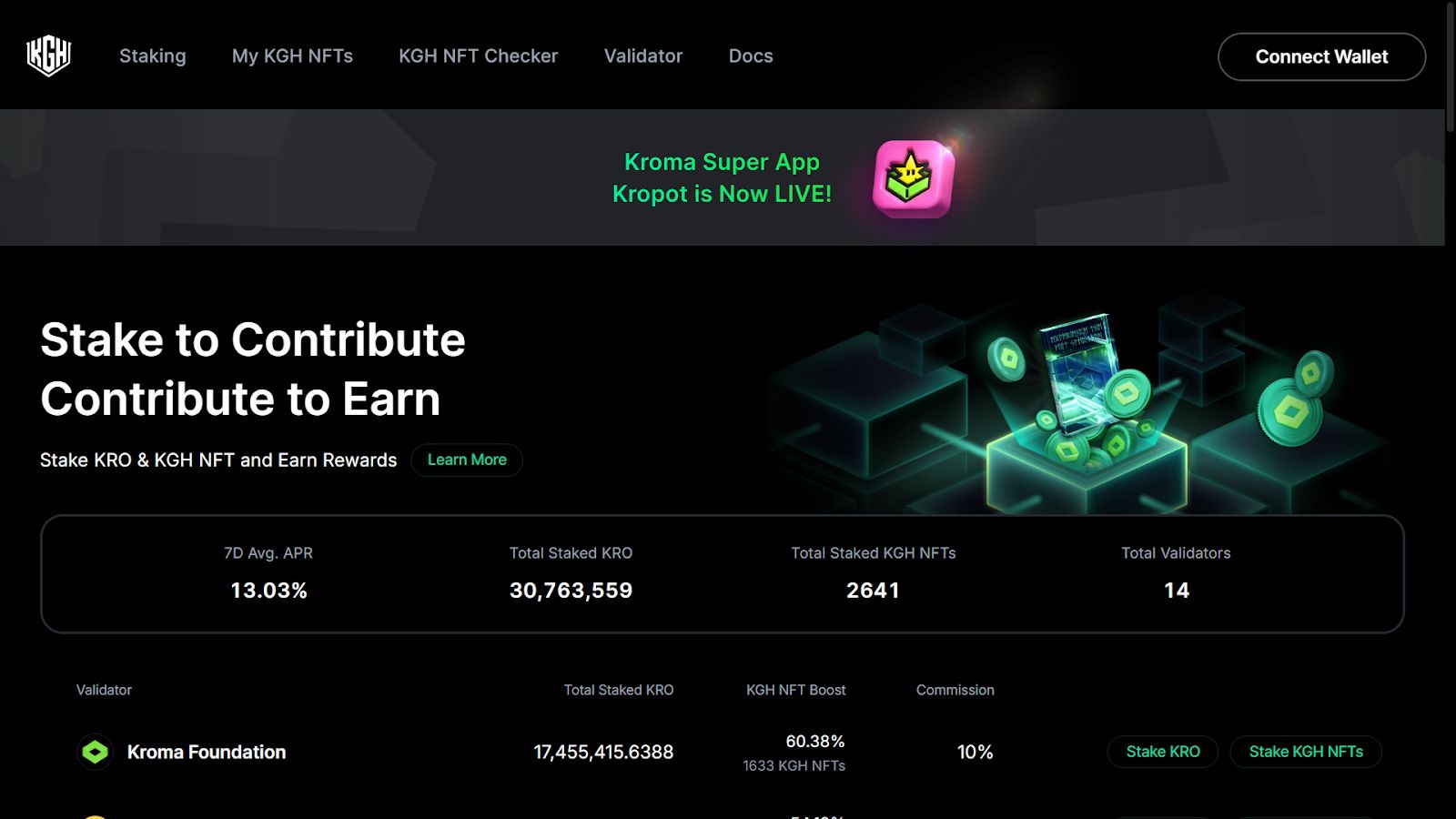Click the Kroma Foundation validator icon
Screen dimensions: 1456x819
[95, 752]
